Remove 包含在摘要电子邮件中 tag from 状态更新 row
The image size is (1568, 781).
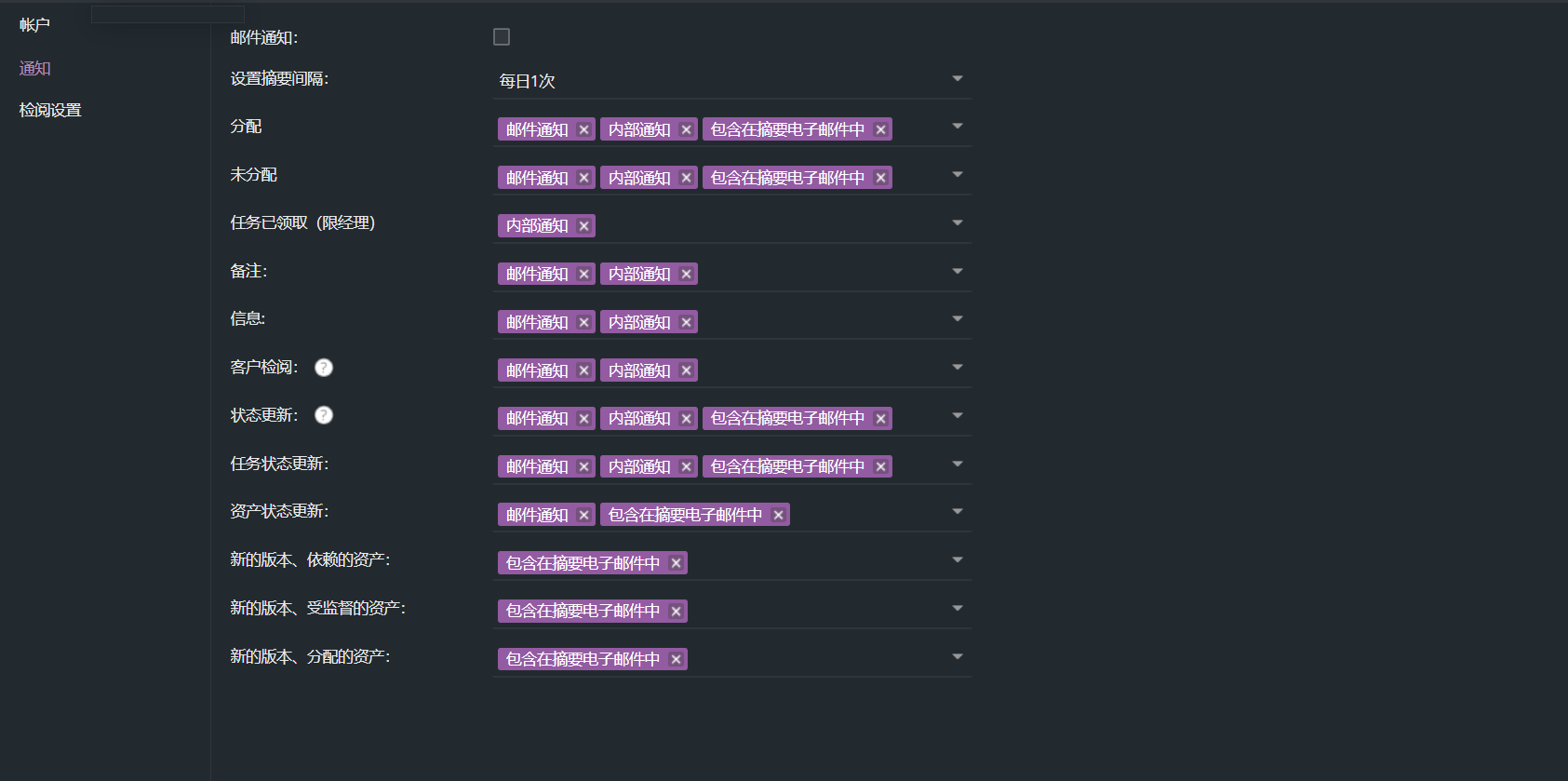(x=880, y=419)
